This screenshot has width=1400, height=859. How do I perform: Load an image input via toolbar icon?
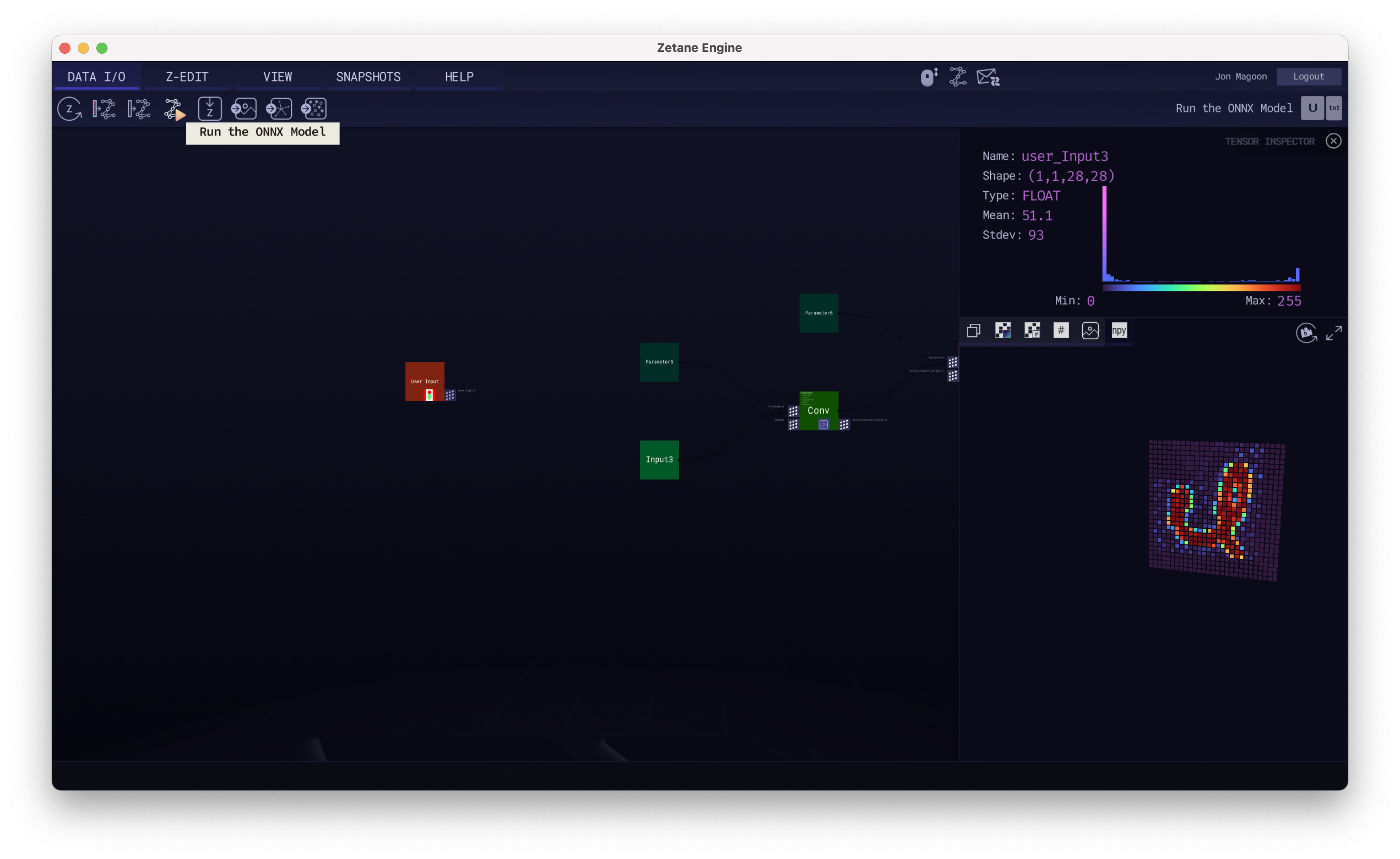[x=244, y=108]
